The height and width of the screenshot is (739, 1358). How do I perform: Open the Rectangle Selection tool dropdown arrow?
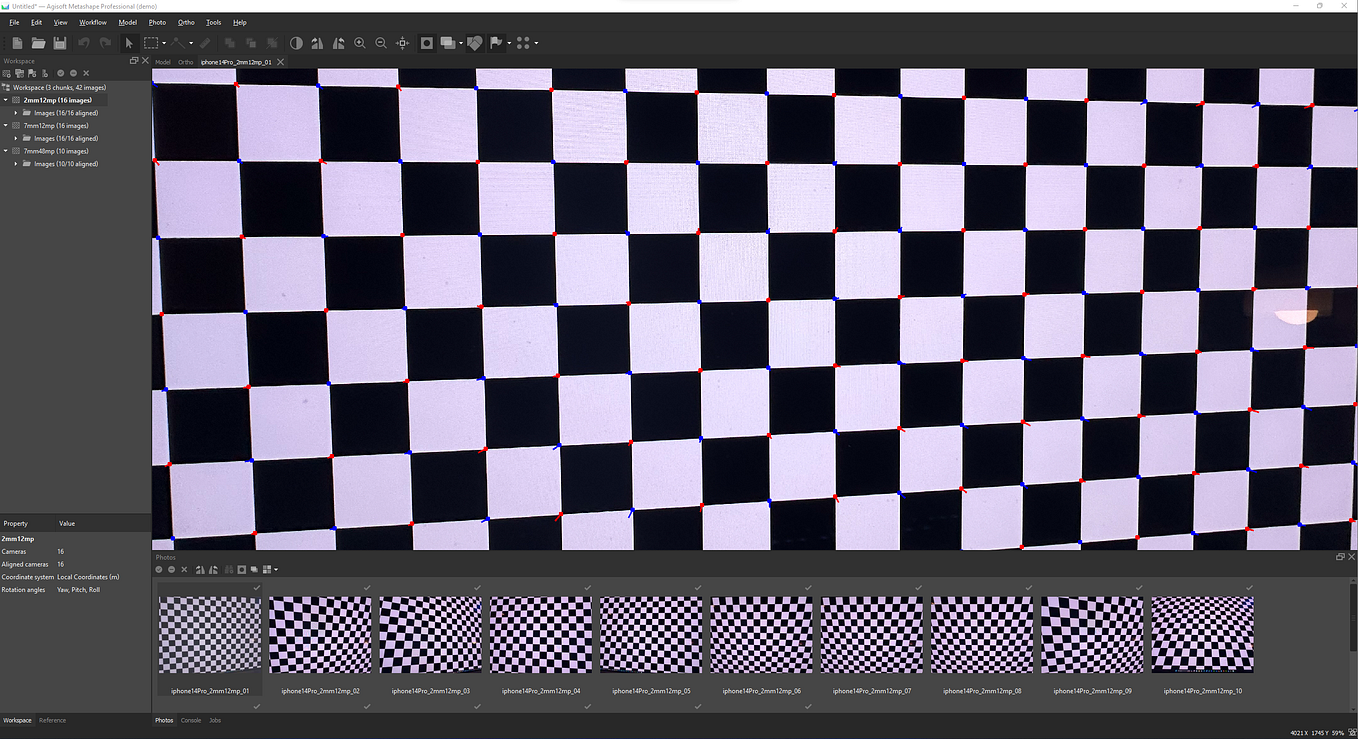pyautogui.click(x=164, y=43)
